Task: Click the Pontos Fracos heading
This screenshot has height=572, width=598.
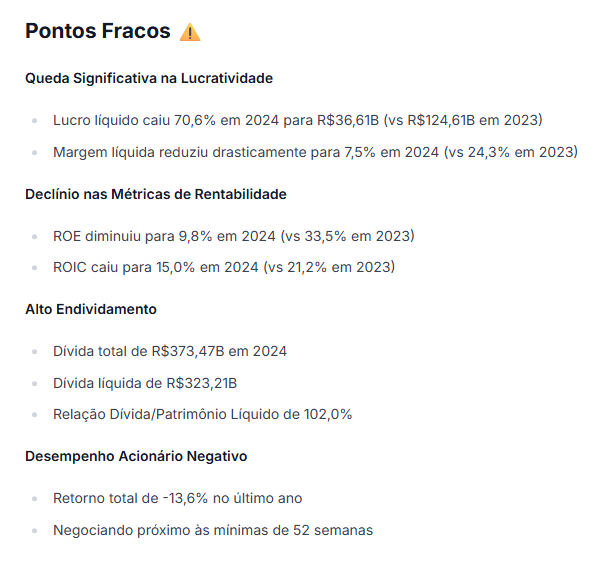Action: click(x=98, y=31)
